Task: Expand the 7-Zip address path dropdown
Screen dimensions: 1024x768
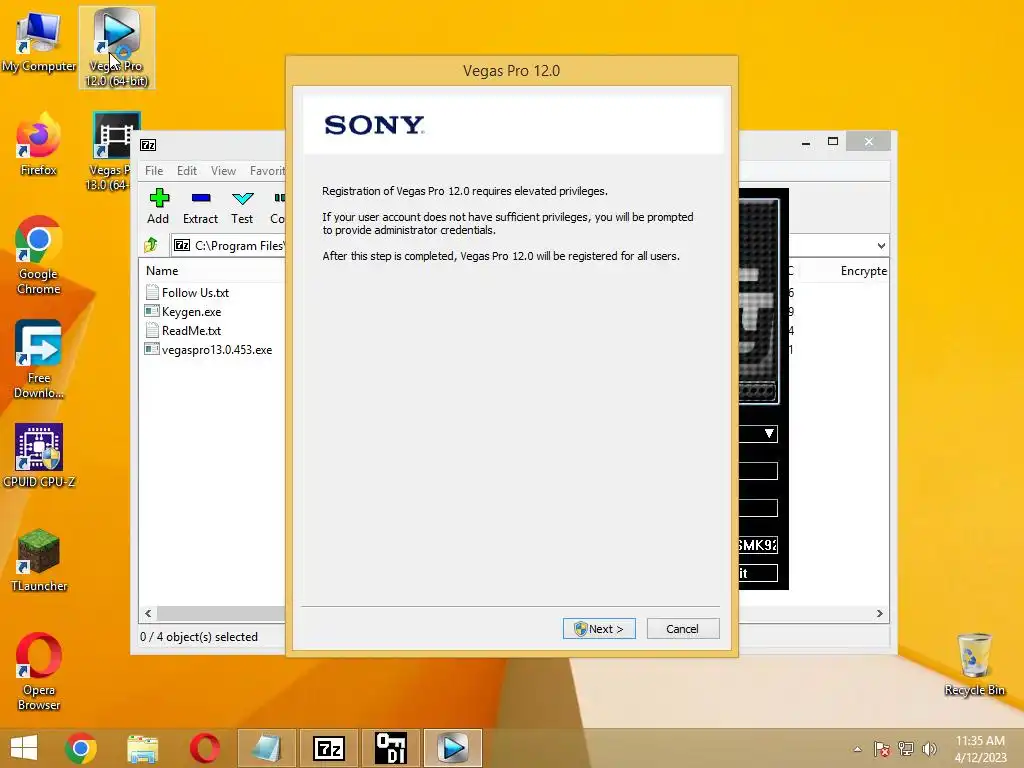Action: 881,246
